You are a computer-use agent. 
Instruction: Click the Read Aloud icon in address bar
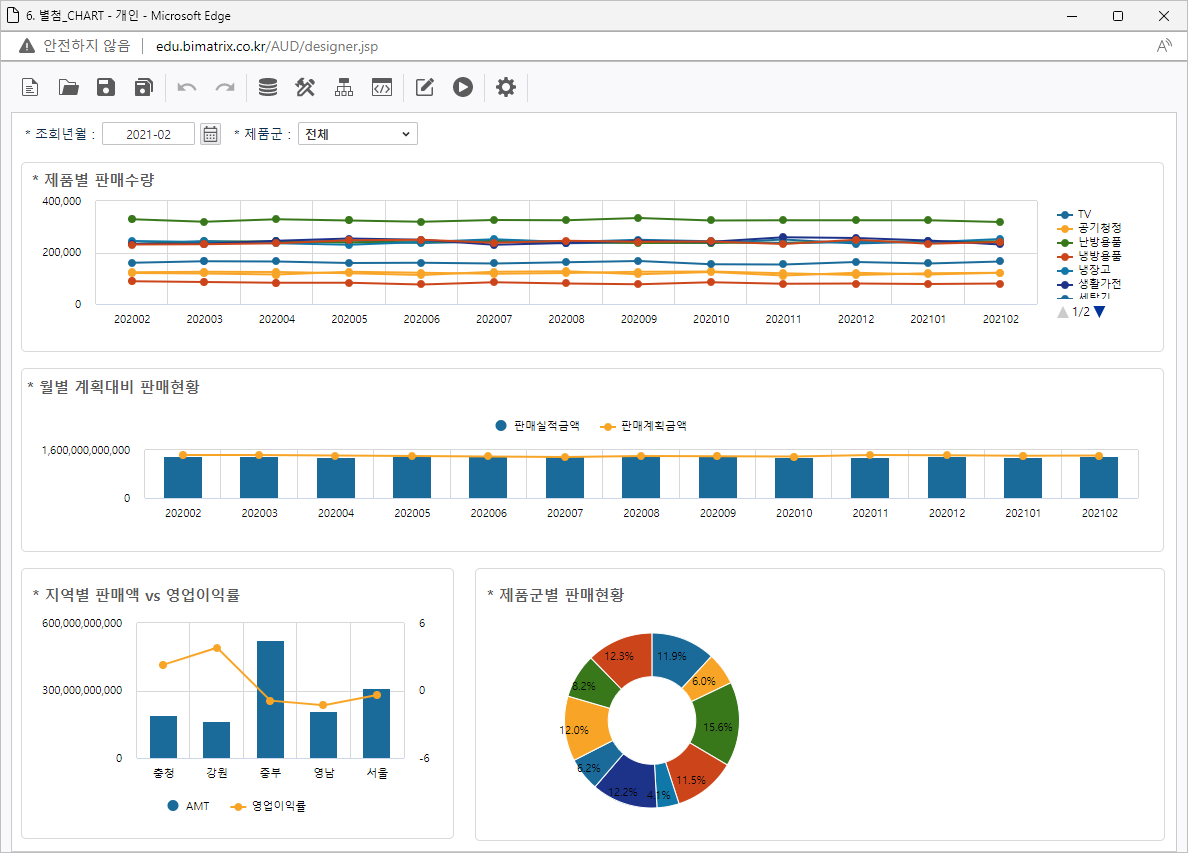point(1164,46)
